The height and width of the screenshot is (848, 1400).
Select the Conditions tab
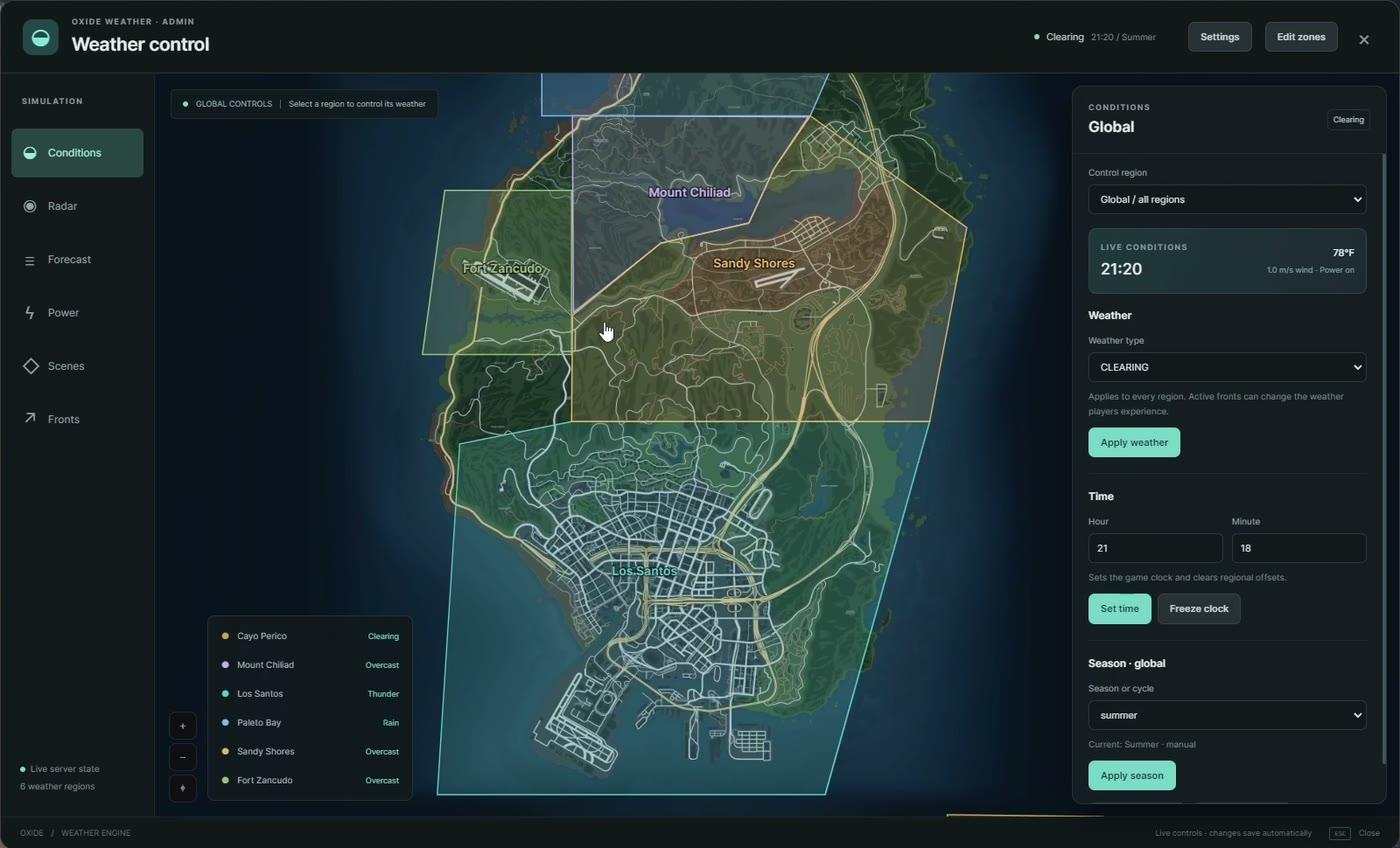[x=77, y=153]
